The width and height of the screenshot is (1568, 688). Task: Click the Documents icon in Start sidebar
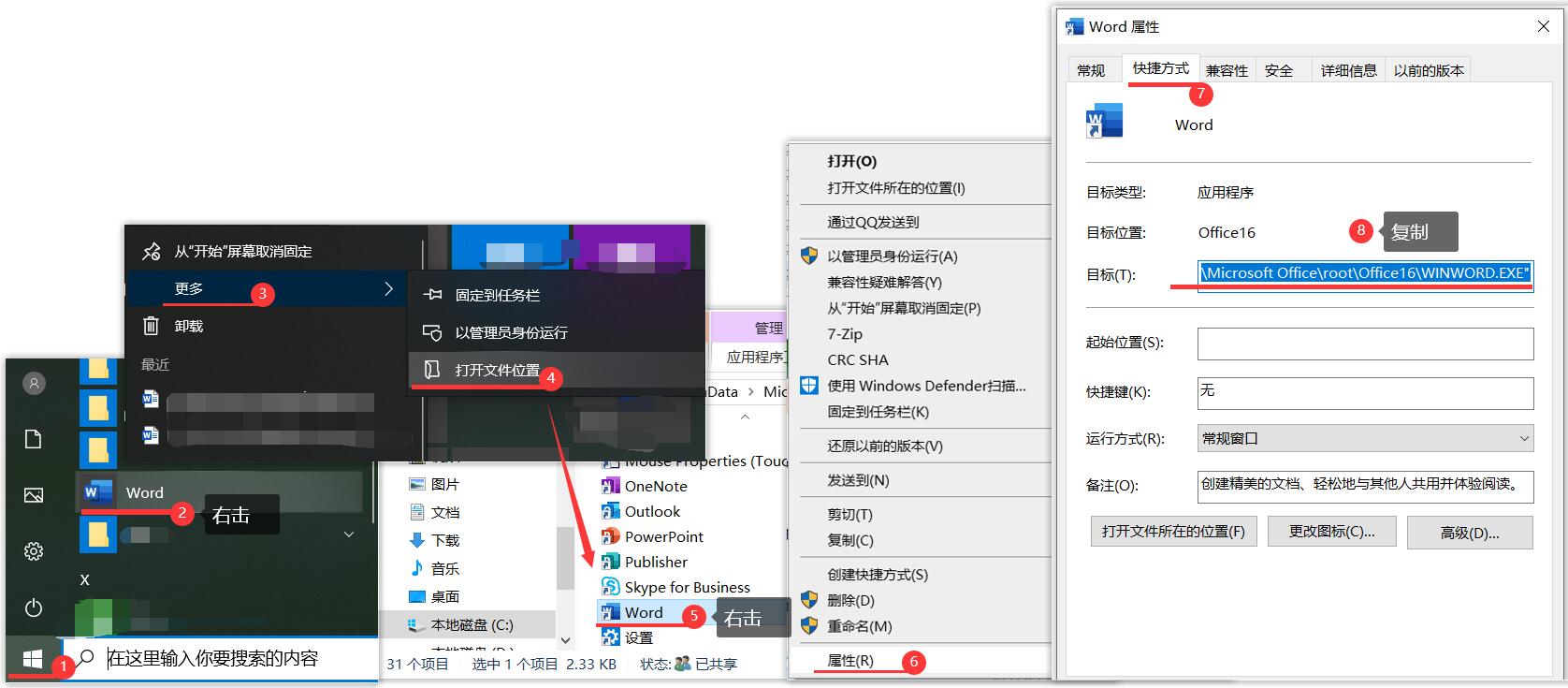tap(34, 439)
